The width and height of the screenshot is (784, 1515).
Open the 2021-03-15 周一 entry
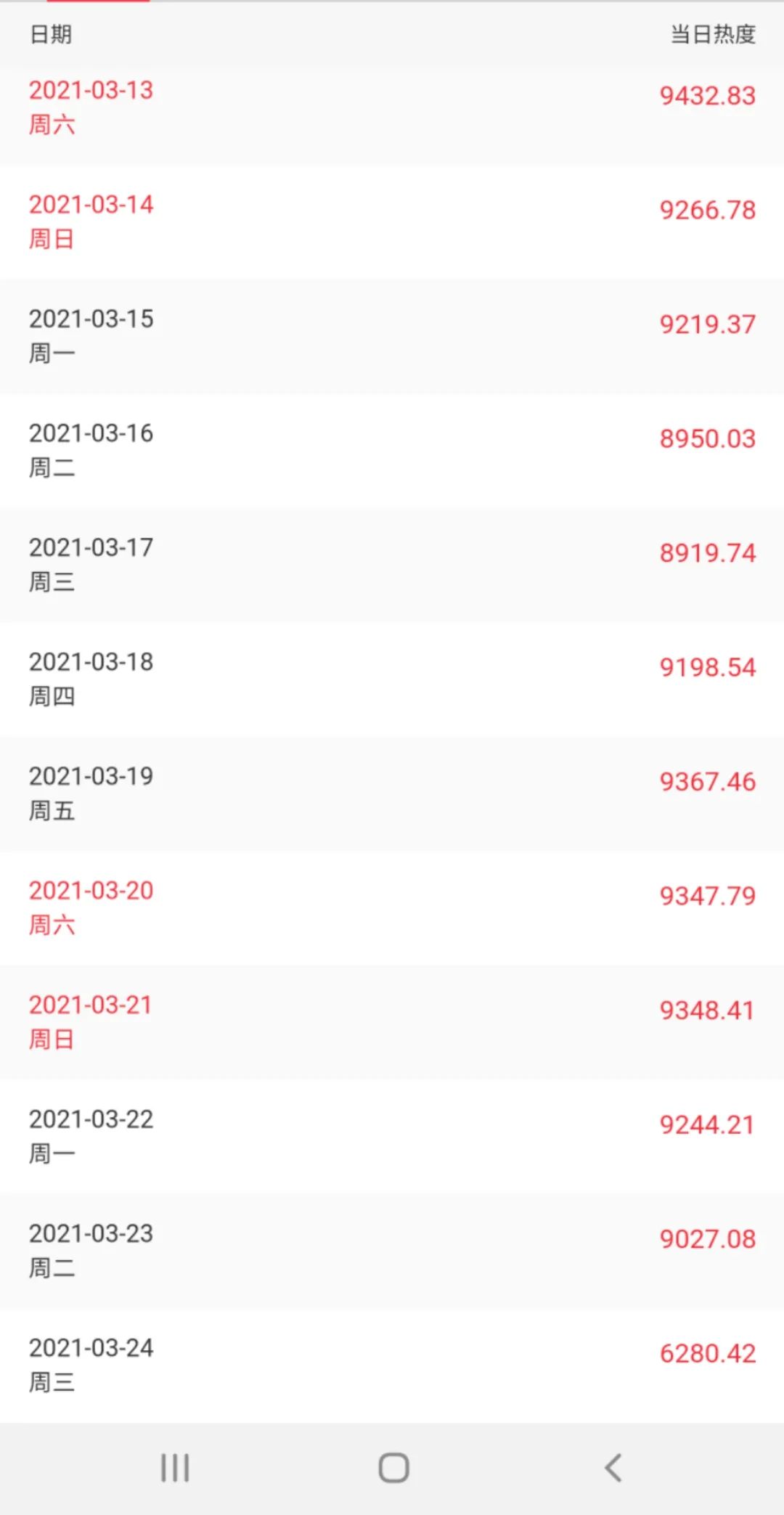point(91,335)
